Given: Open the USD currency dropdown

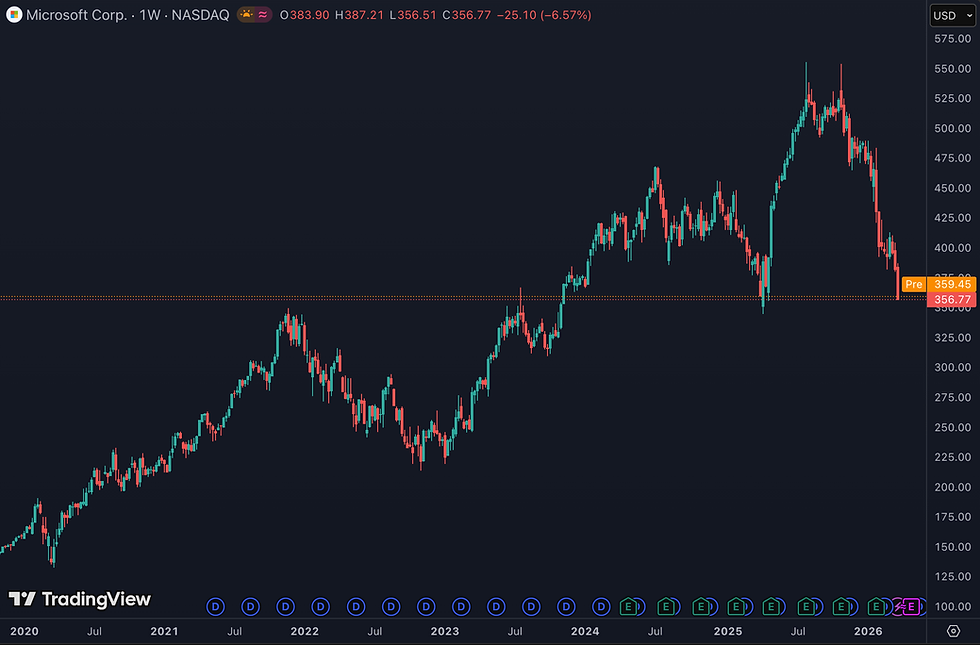Looking at the screenshot, I should [x=952, y=15].
